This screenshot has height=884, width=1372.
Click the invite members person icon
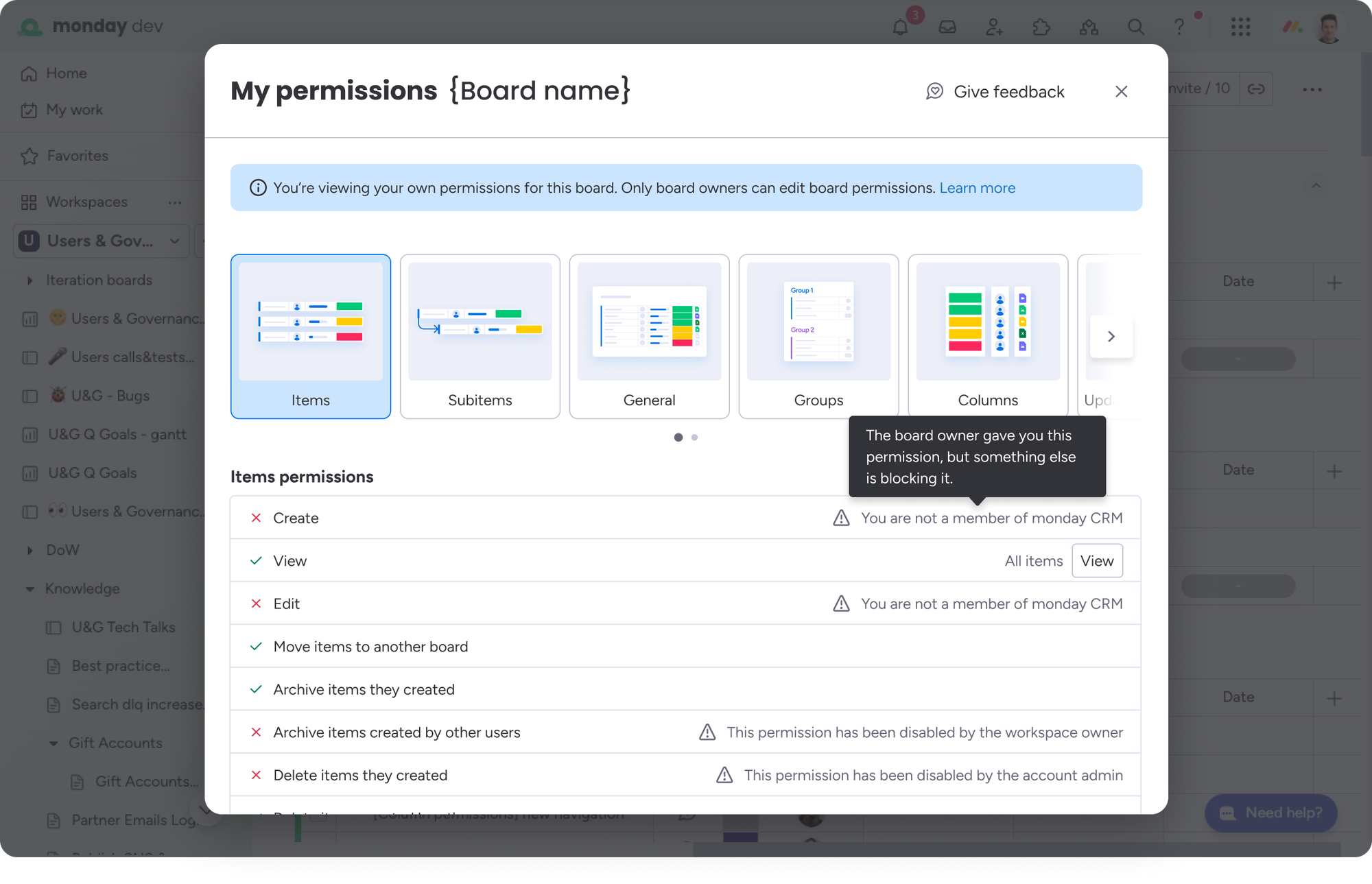click(994, 27)
